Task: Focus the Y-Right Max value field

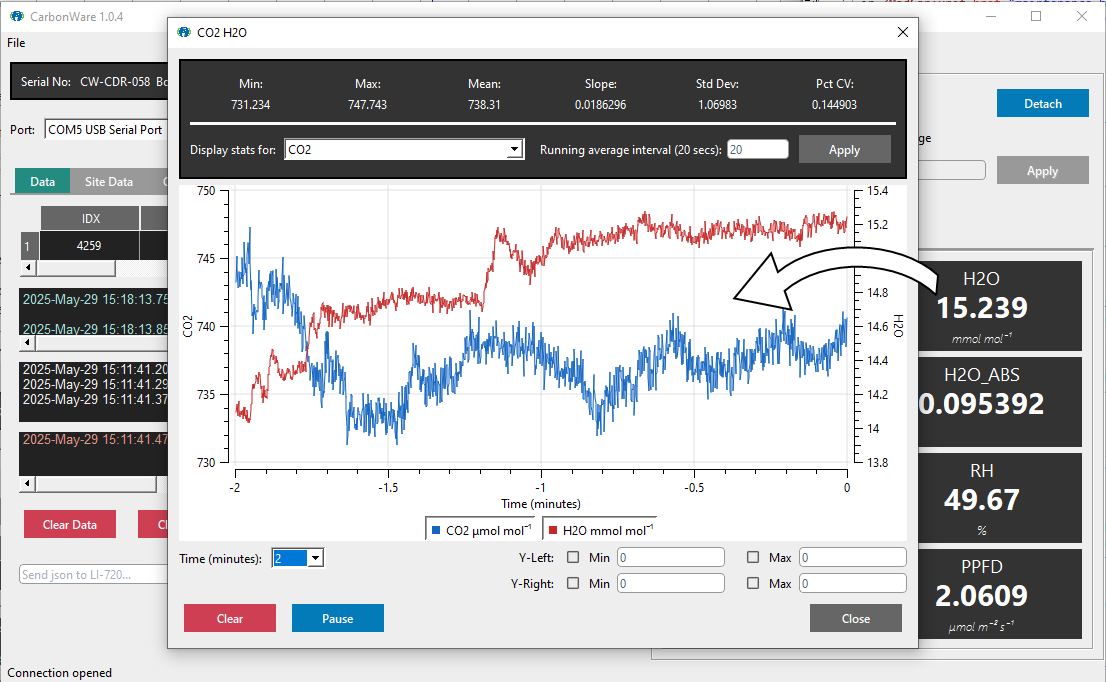Action: [853, 583]
